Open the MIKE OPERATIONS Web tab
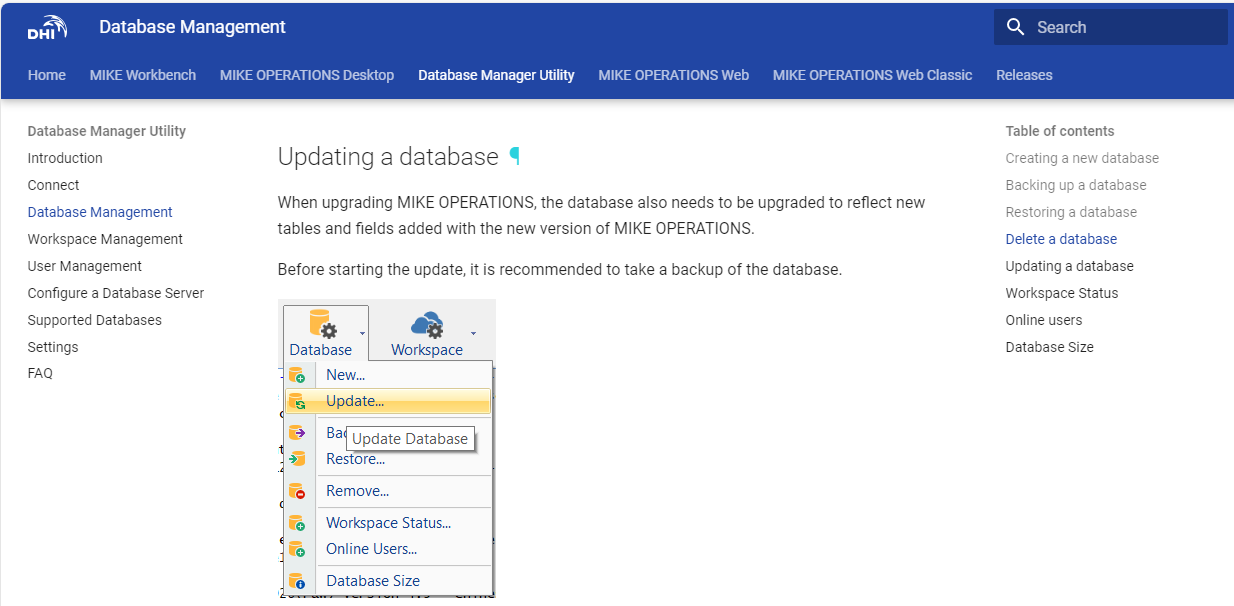 pos(674,75)
